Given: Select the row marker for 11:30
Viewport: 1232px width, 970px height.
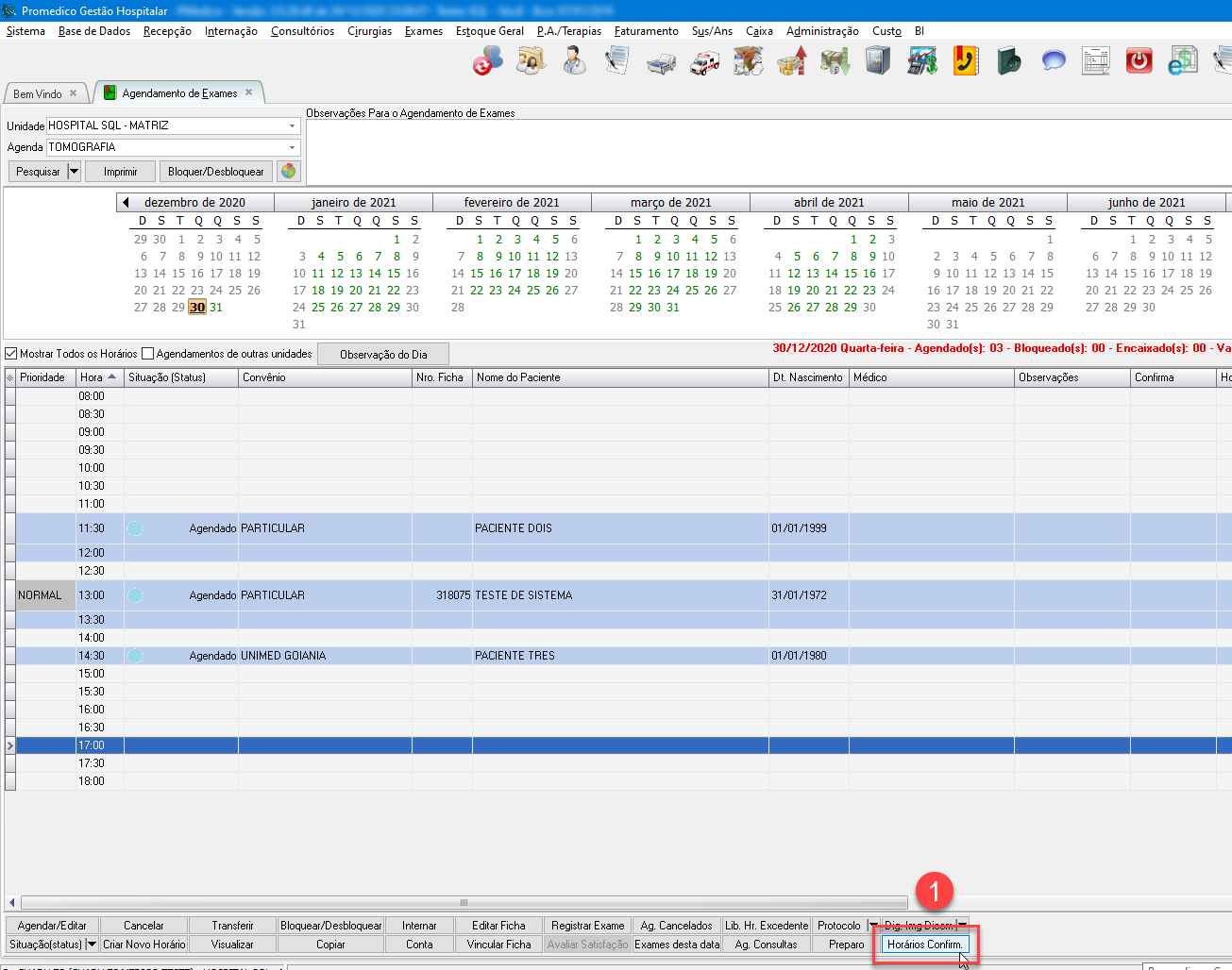Looking at the screenshot, I should 10,528.
